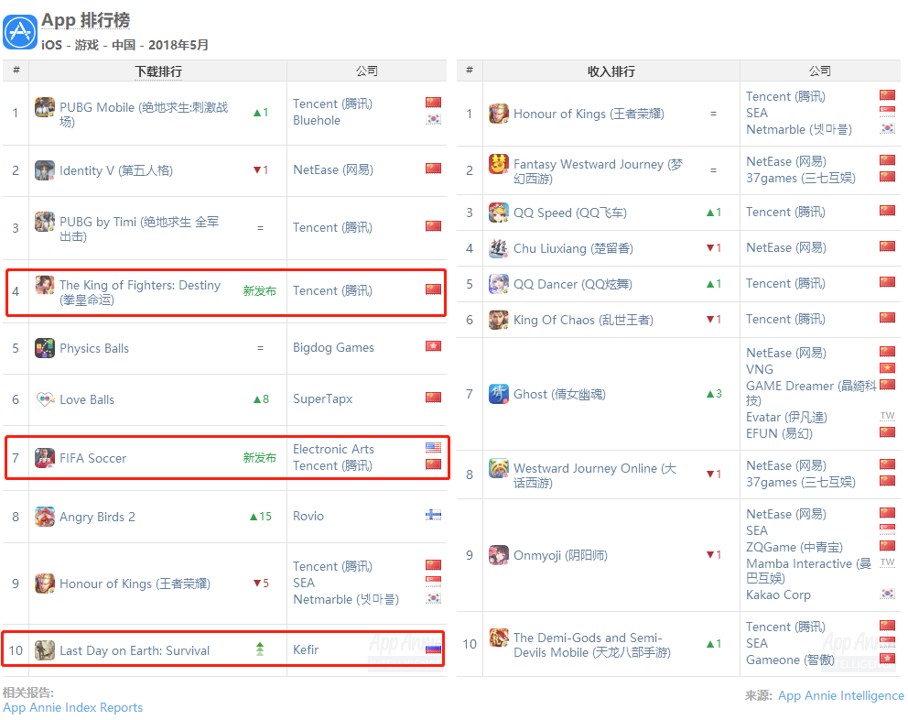Click the Ghost (倩女幽魂) title link
The image size is (908, 720).
pos(559,394)
